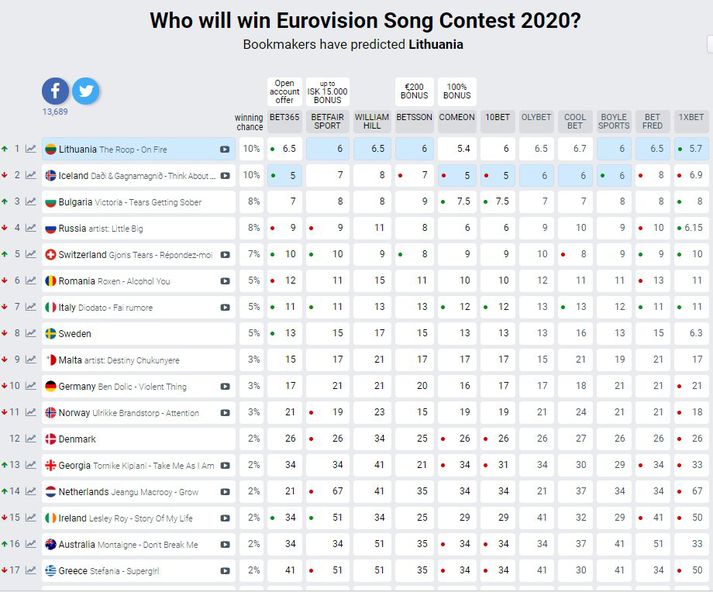Click the Germany flag icon
Screen dimensions: 713x592
51,386
